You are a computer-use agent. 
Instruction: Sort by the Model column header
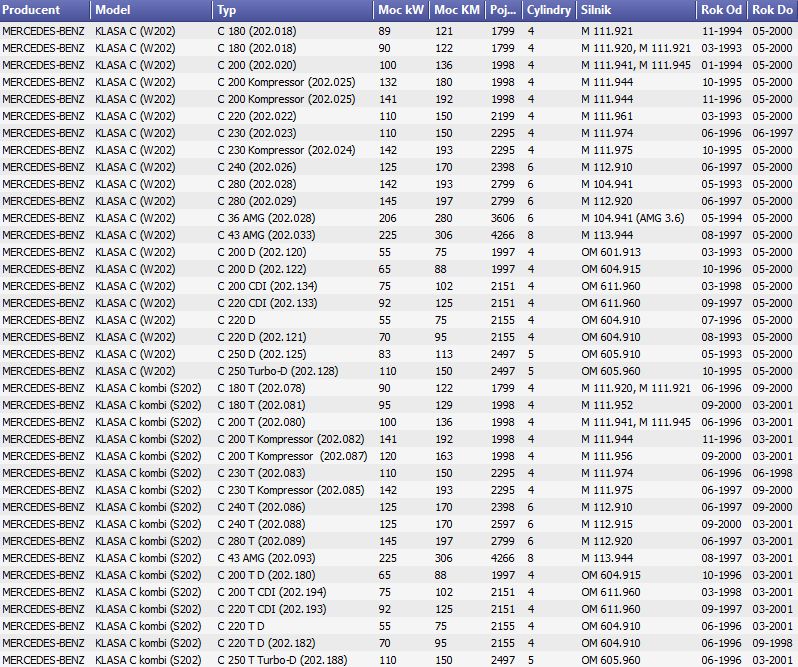coord(152,10)
